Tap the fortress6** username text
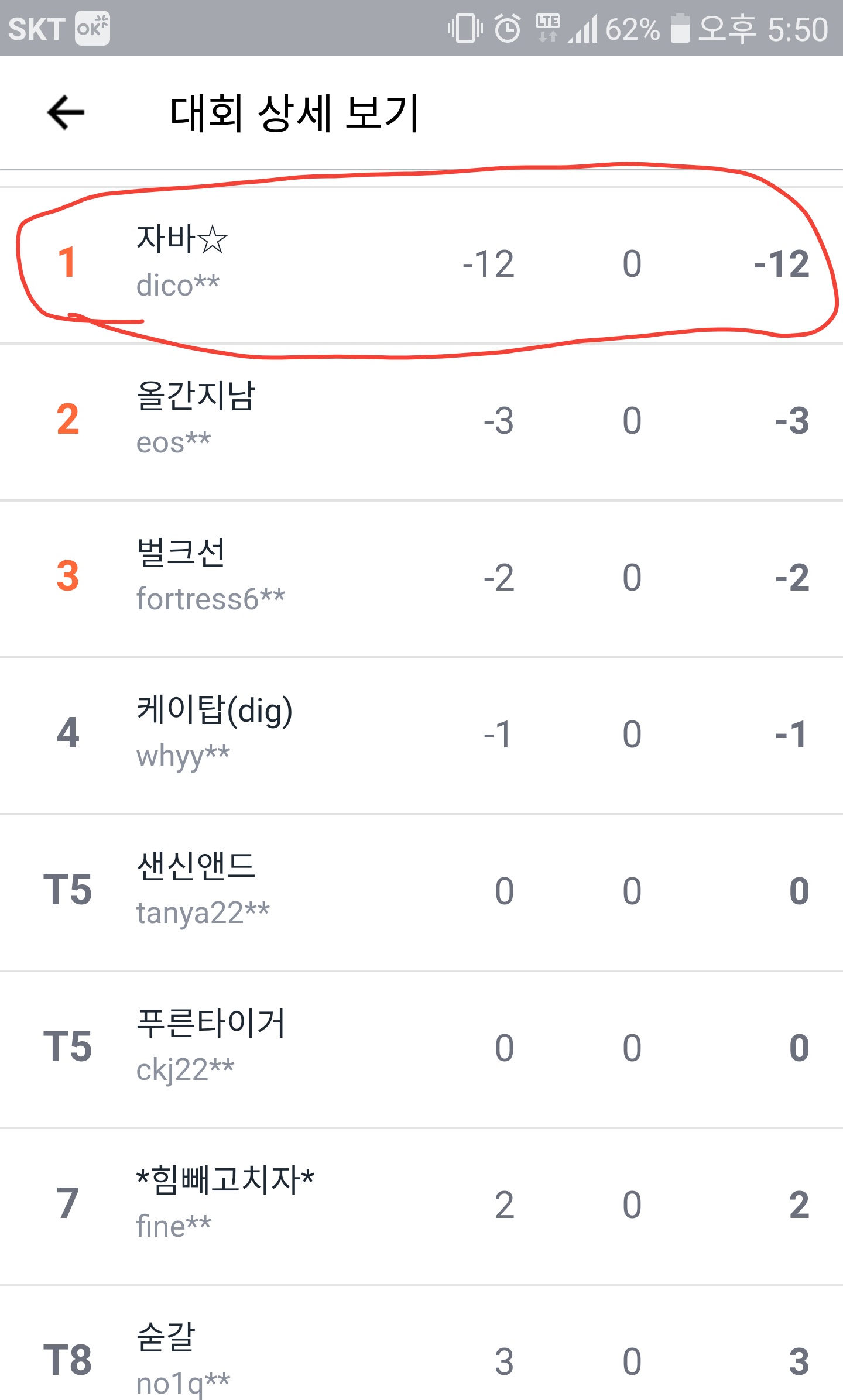The image size is (843, 1400). (211, 599)
